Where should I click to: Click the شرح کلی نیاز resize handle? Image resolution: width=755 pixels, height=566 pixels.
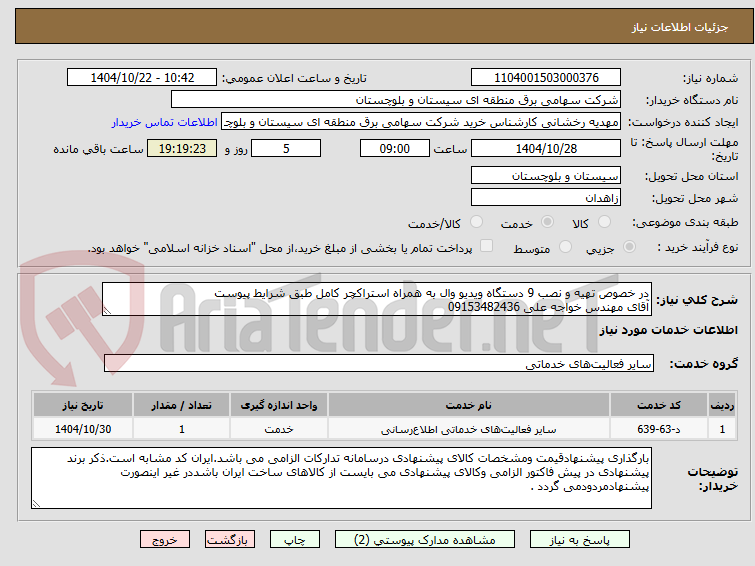tap(107, 311)
